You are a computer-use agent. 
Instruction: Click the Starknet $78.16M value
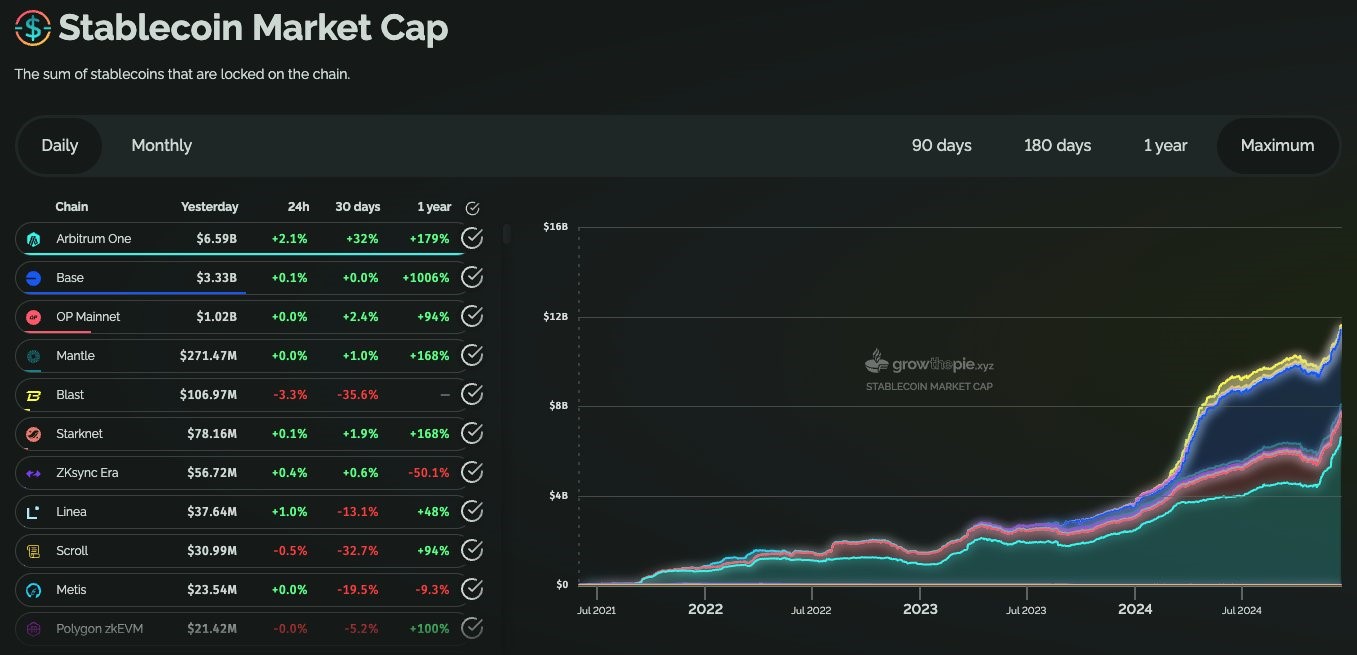(x=212, y=434)
